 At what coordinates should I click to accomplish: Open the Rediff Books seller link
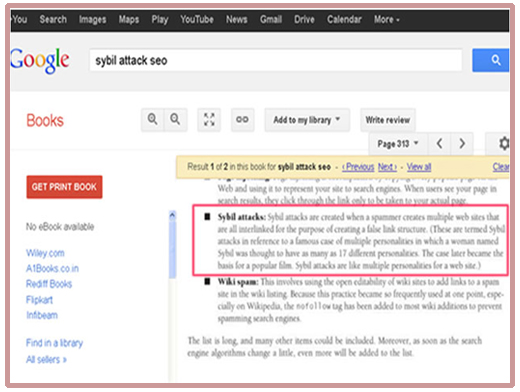49,284
